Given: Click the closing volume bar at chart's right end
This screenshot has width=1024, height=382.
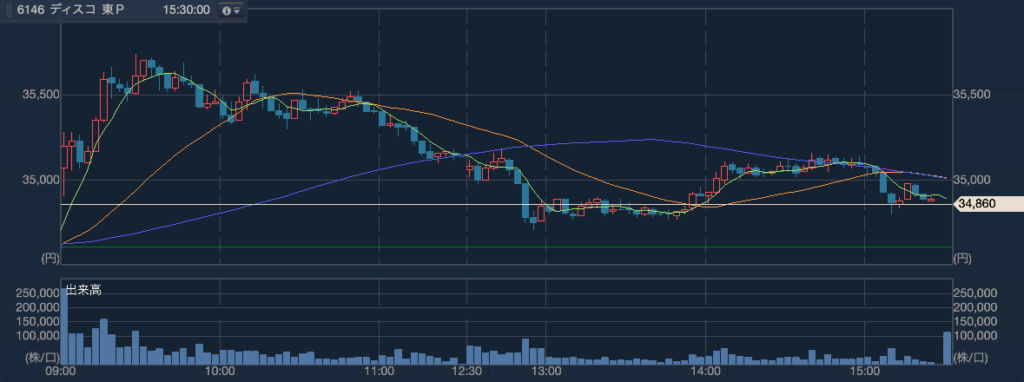Looking at the screenshot, I should pyautogui.click(x=947, y=348).
